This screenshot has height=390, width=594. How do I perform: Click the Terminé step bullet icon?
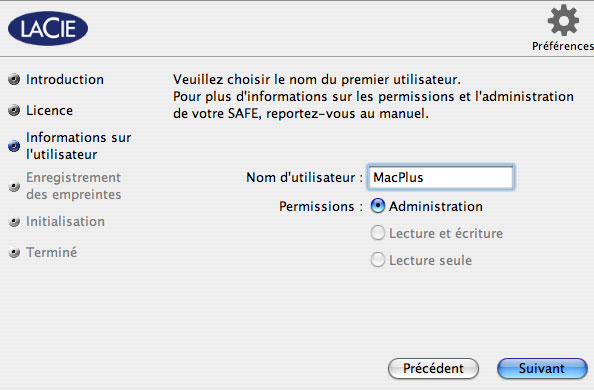14,252
